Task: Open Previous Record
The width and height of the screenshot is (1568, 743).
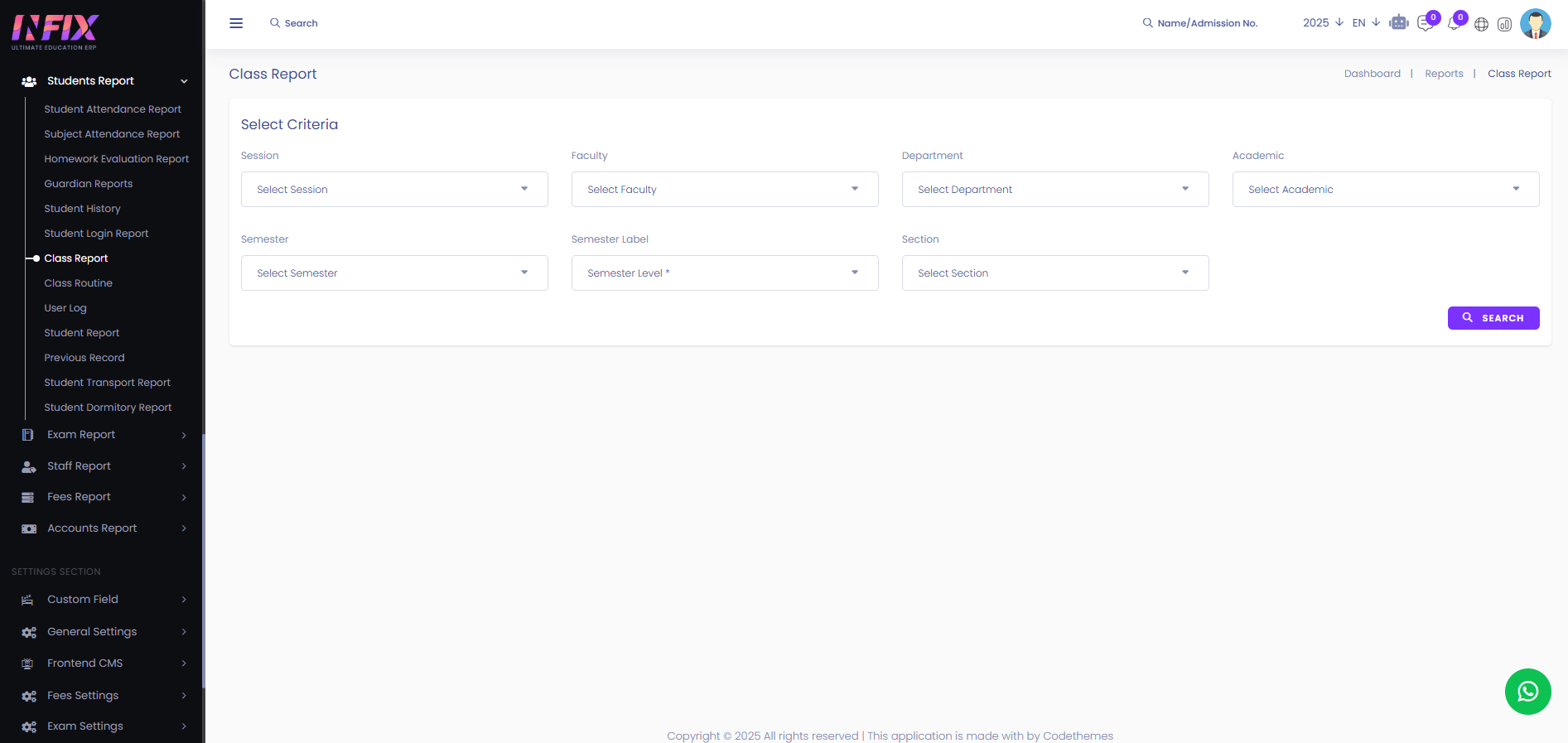Action: pos(84,358)
